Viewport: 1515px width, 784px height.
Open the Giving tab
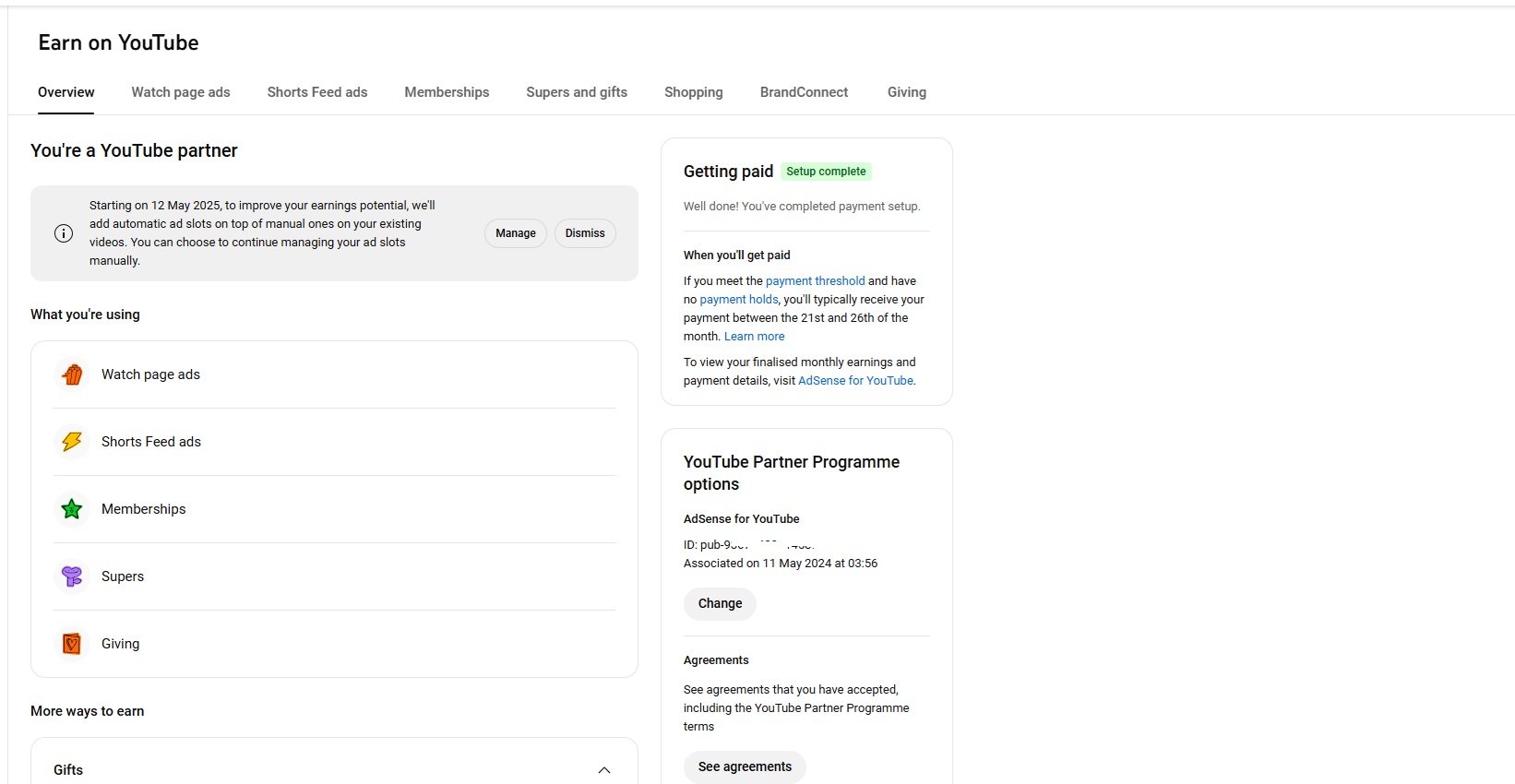click(907, 92)
